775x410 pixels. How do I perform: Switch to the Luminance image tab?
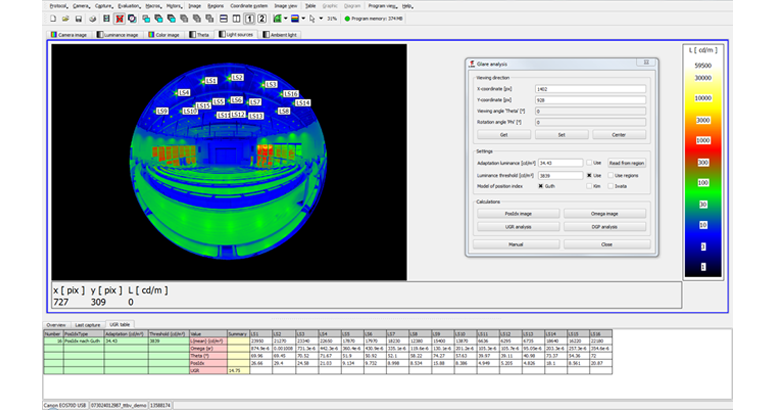118,35
